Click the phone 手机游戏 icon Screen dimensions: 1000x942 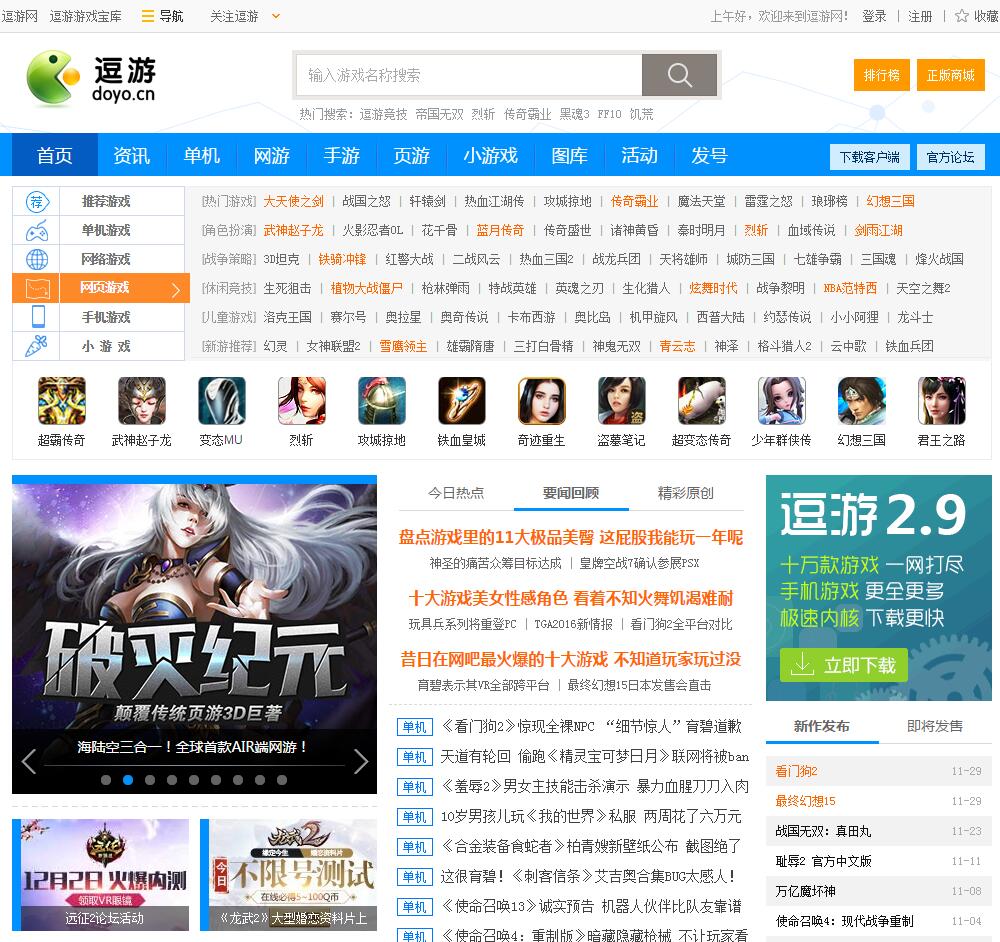(38, 316)
